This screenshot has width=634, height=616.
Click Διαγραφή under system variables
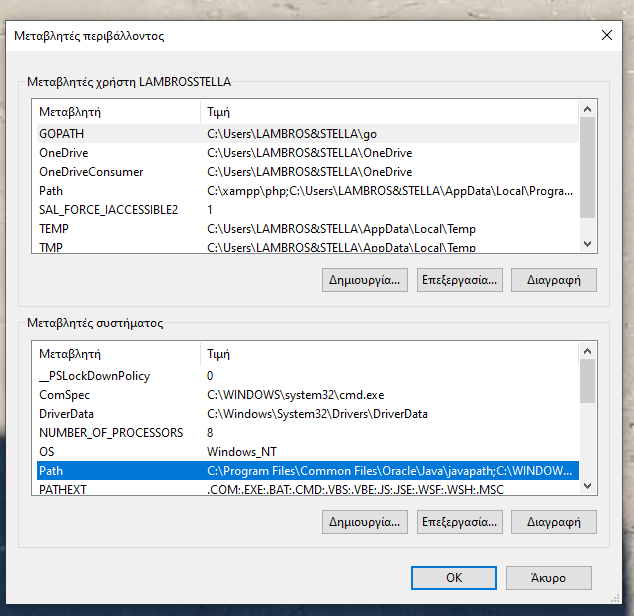coord(553,521)
